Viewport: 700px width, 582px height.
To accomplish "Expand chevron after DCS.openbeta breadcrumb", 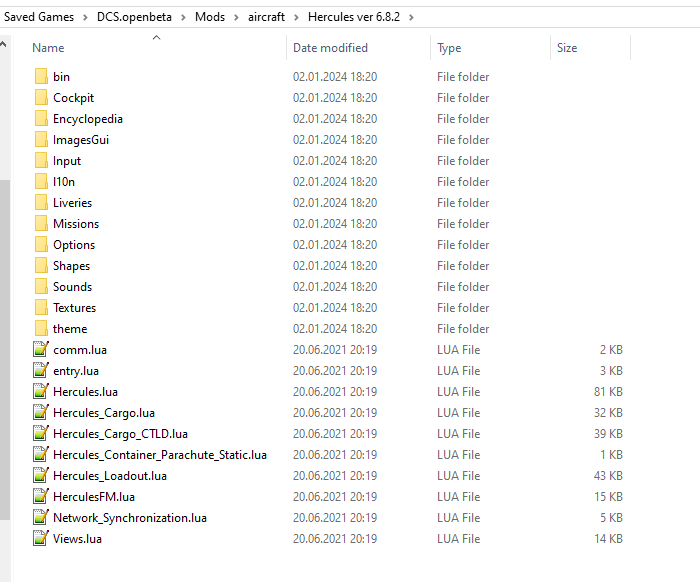I will click(183, 17).
